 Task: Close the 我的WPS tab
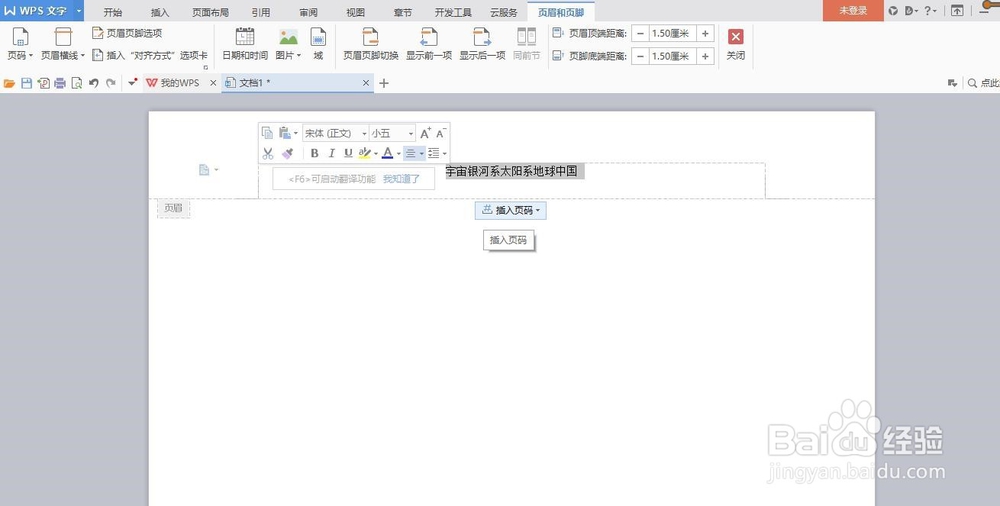[213, 83]
